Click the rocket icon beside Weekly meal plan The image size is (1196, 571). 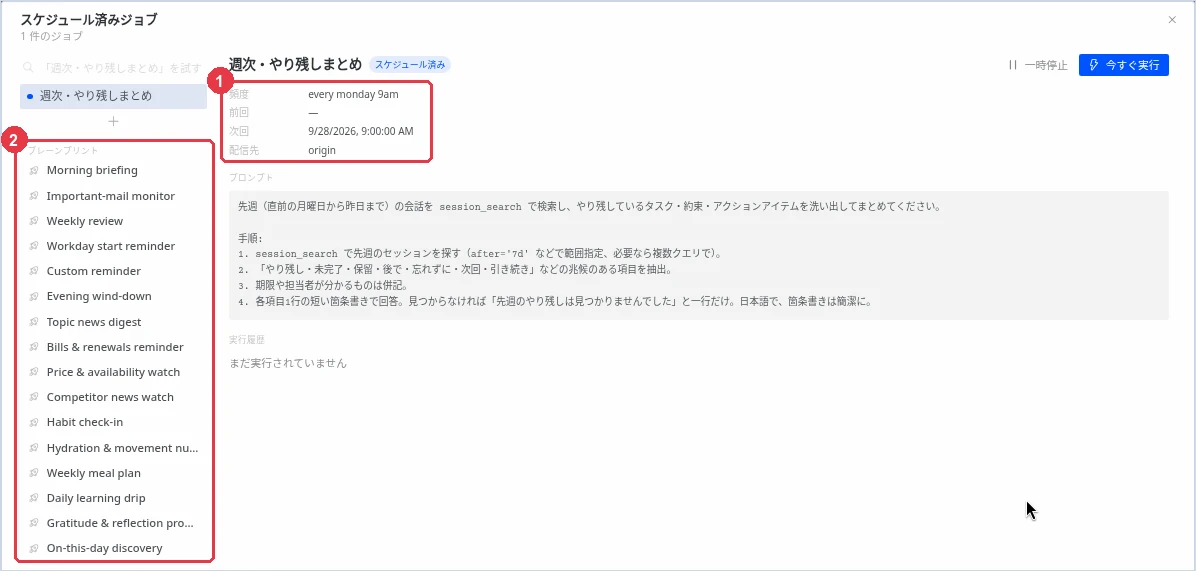click(x=34, y=473)
